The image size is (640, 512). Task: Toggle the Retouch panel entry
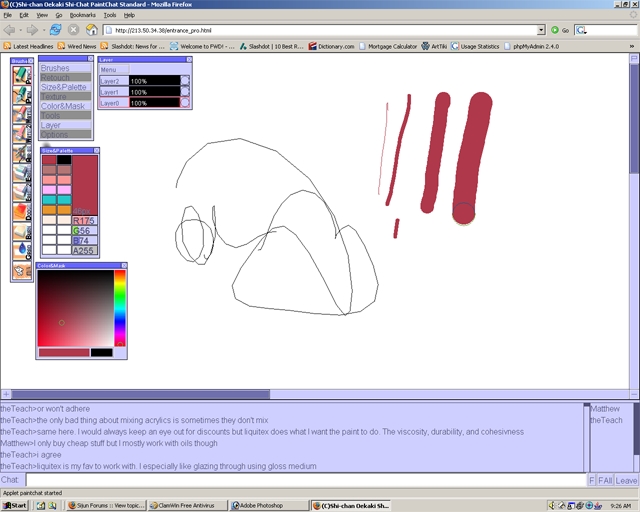pos(65,77)
